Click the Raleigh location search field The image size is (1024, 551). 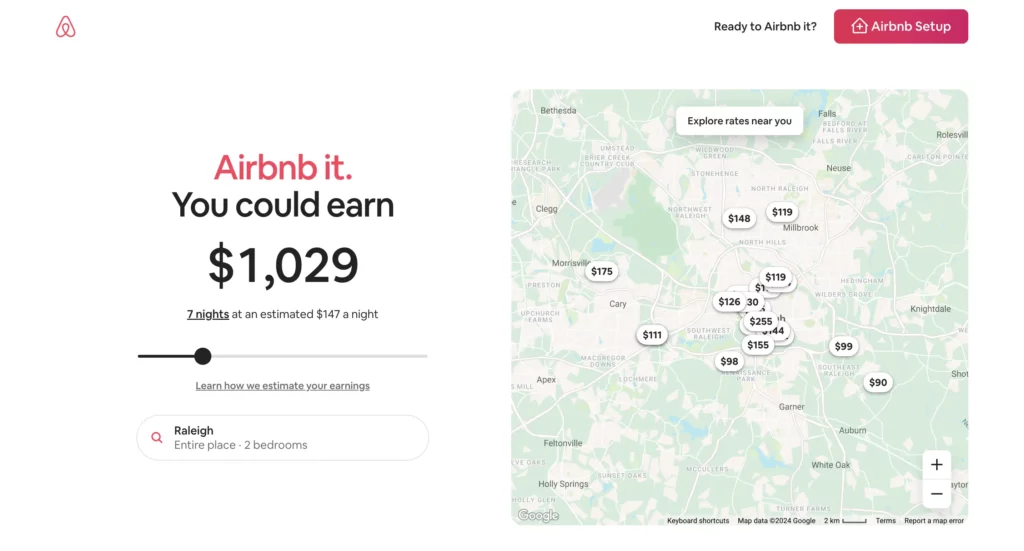coord(283,438)
